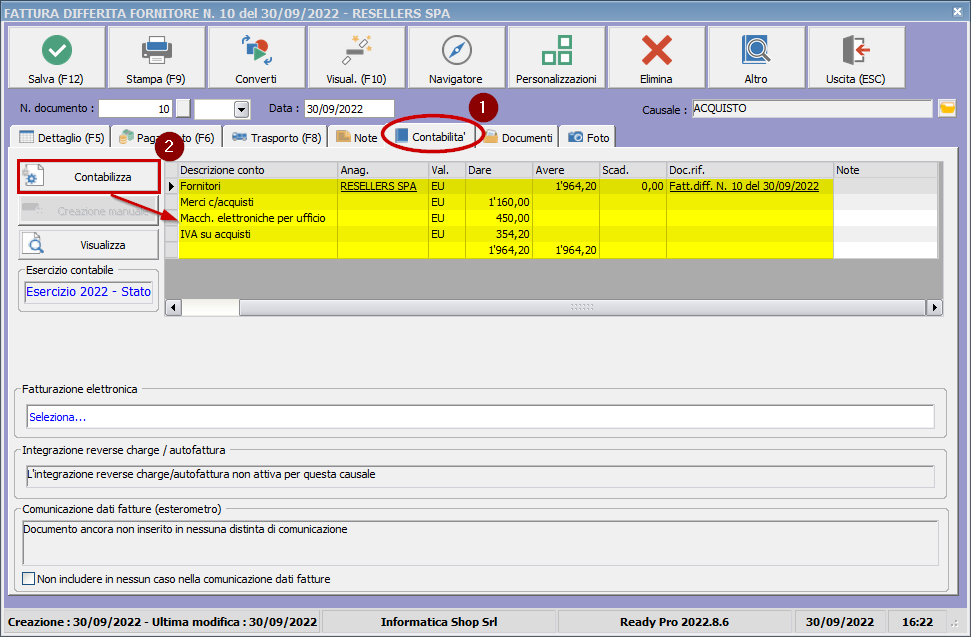Click the Scad. column header
The width and height of the screenshot is (971, 637).
[633, 170]
